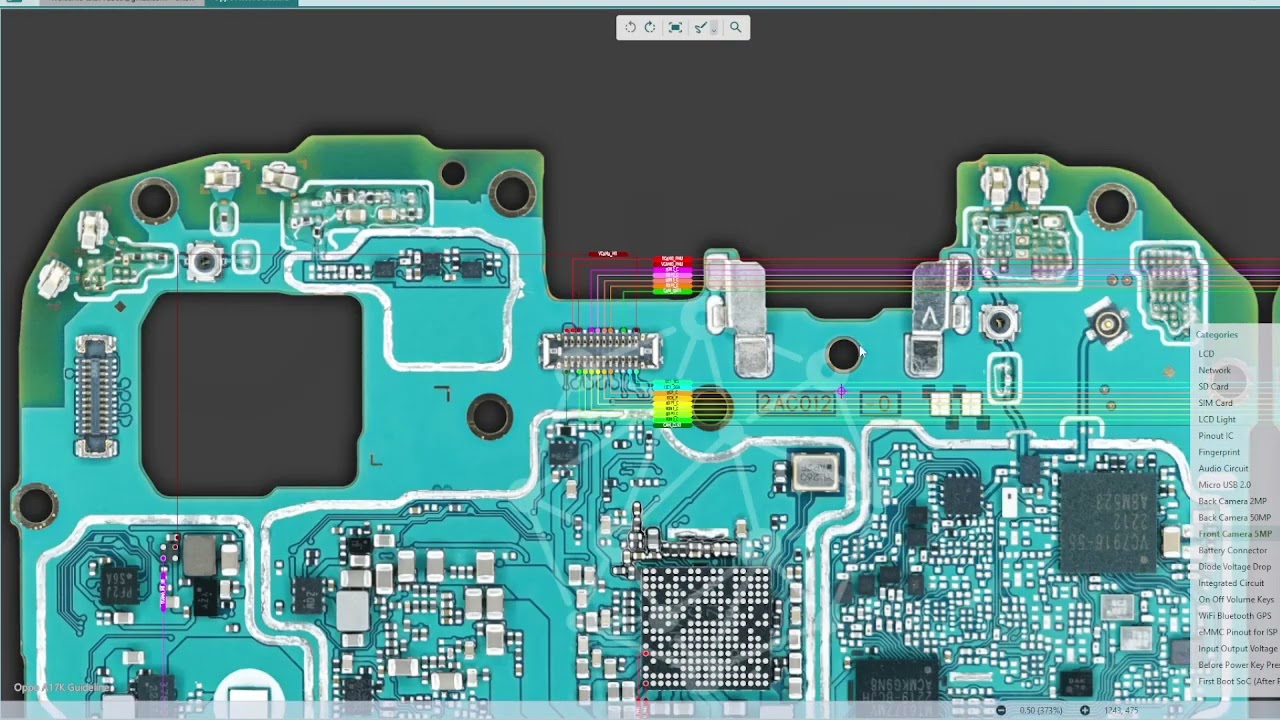Select the LCD category

click(x=1206, y=354)
